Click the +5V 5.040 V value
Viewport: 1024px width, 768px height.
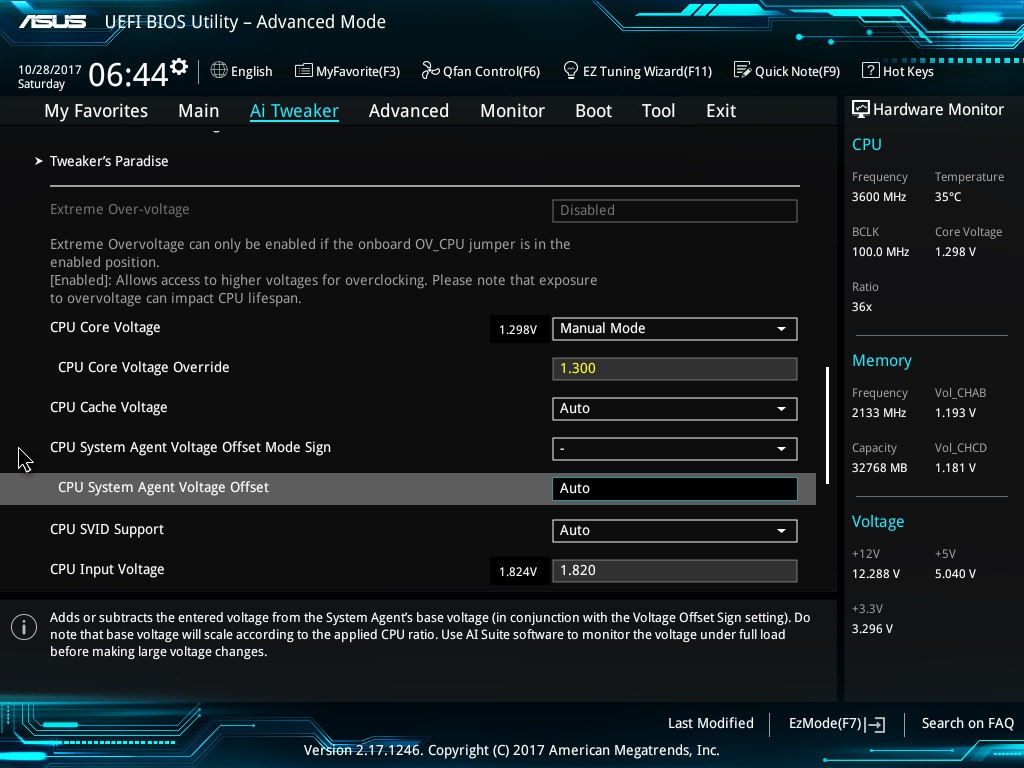point(955,573)
